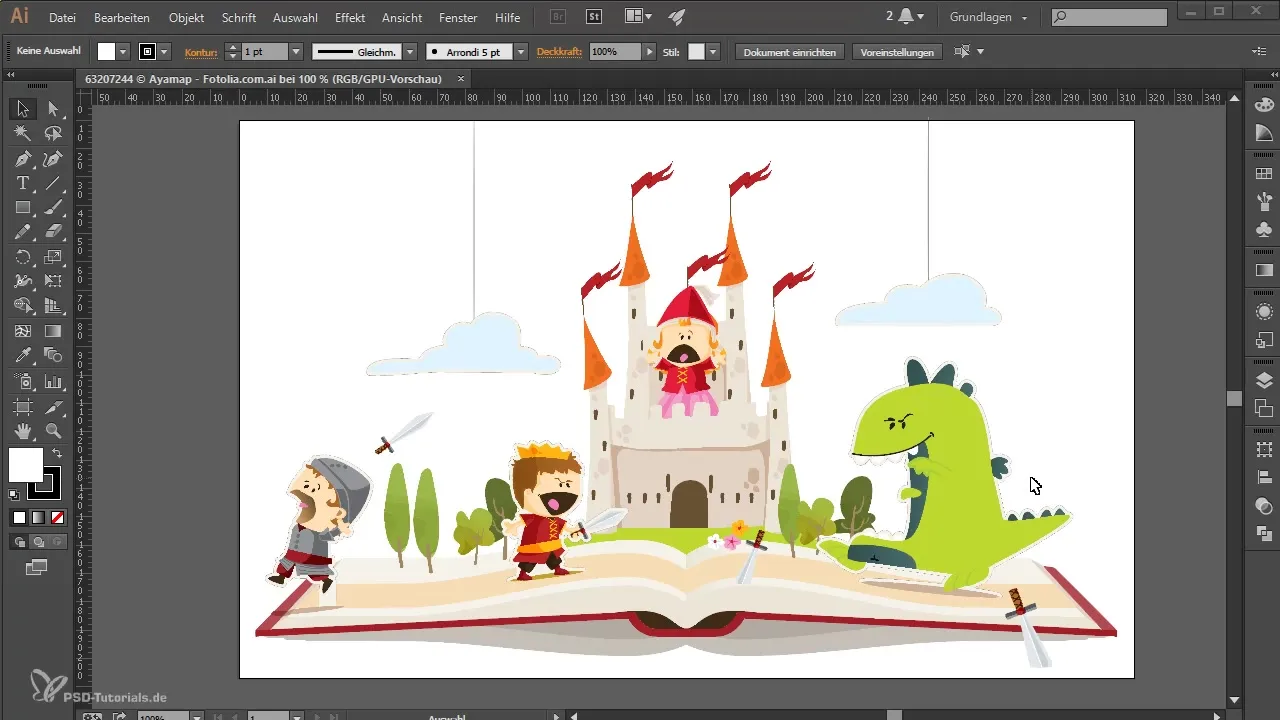
Task: Open the Color palette panel icon
Action: pos(1264,105)
